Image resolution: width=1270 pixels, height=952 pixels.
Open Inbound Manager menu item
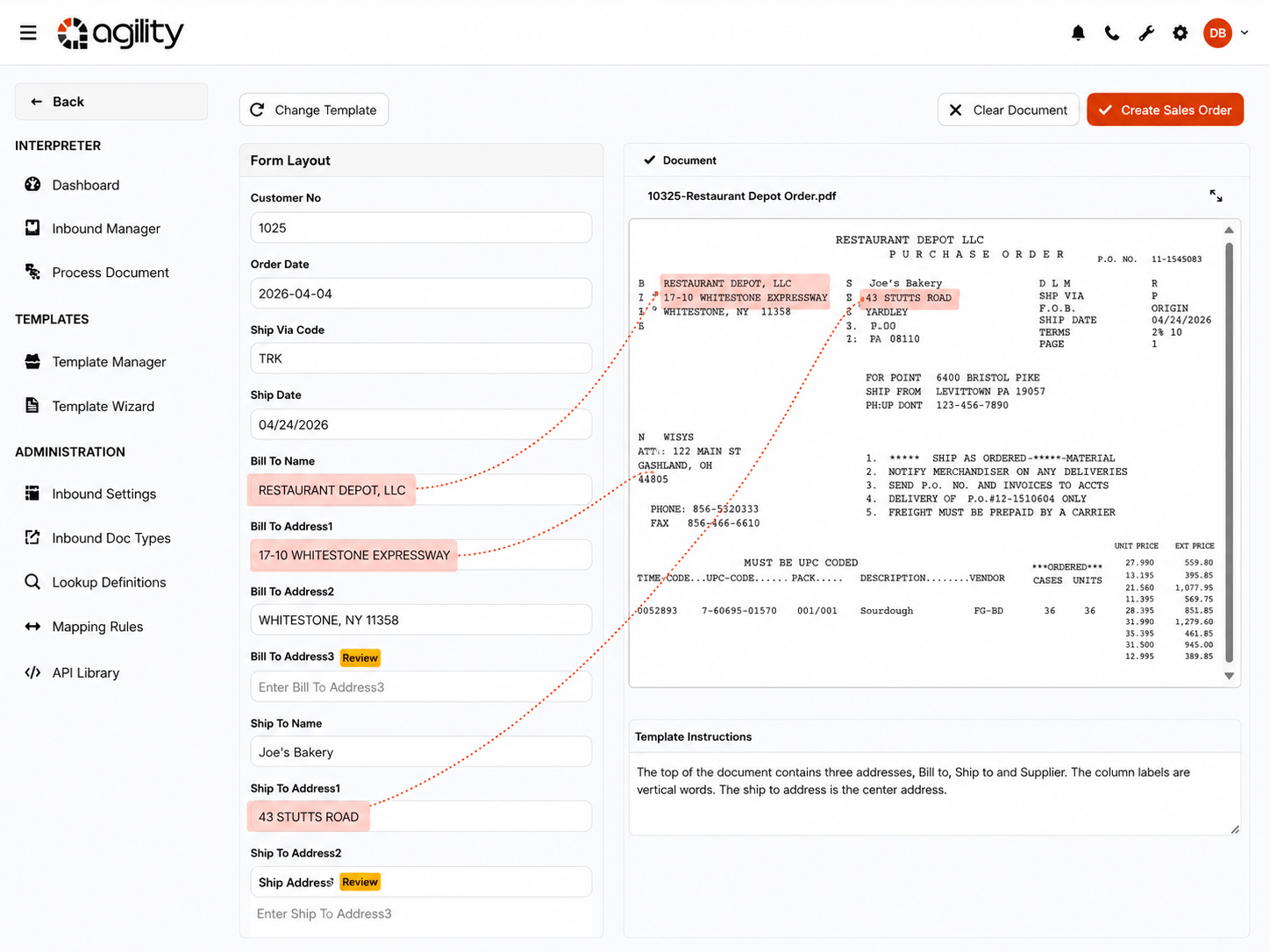tap(106, 229)
